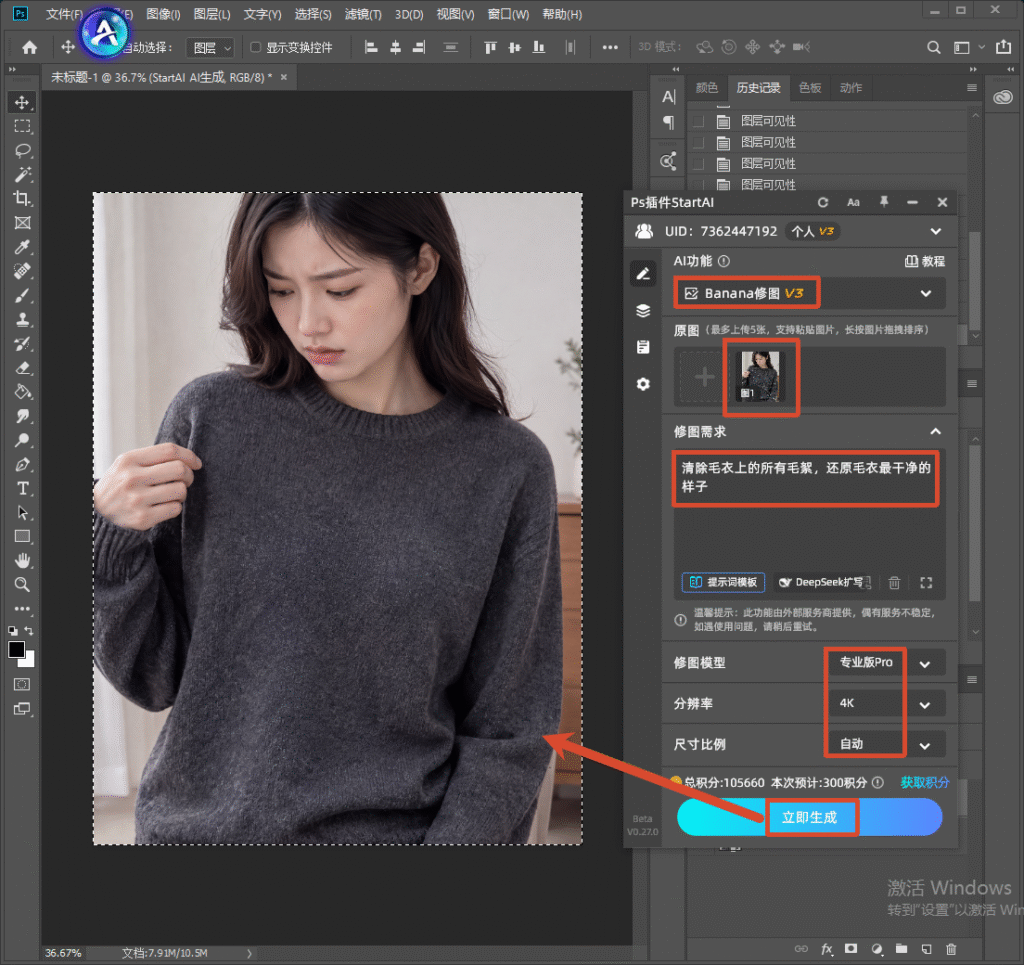The width and height of the screenshot is (1024, 965).
Task: Select the Smudge tool
Action: (22, 416)
